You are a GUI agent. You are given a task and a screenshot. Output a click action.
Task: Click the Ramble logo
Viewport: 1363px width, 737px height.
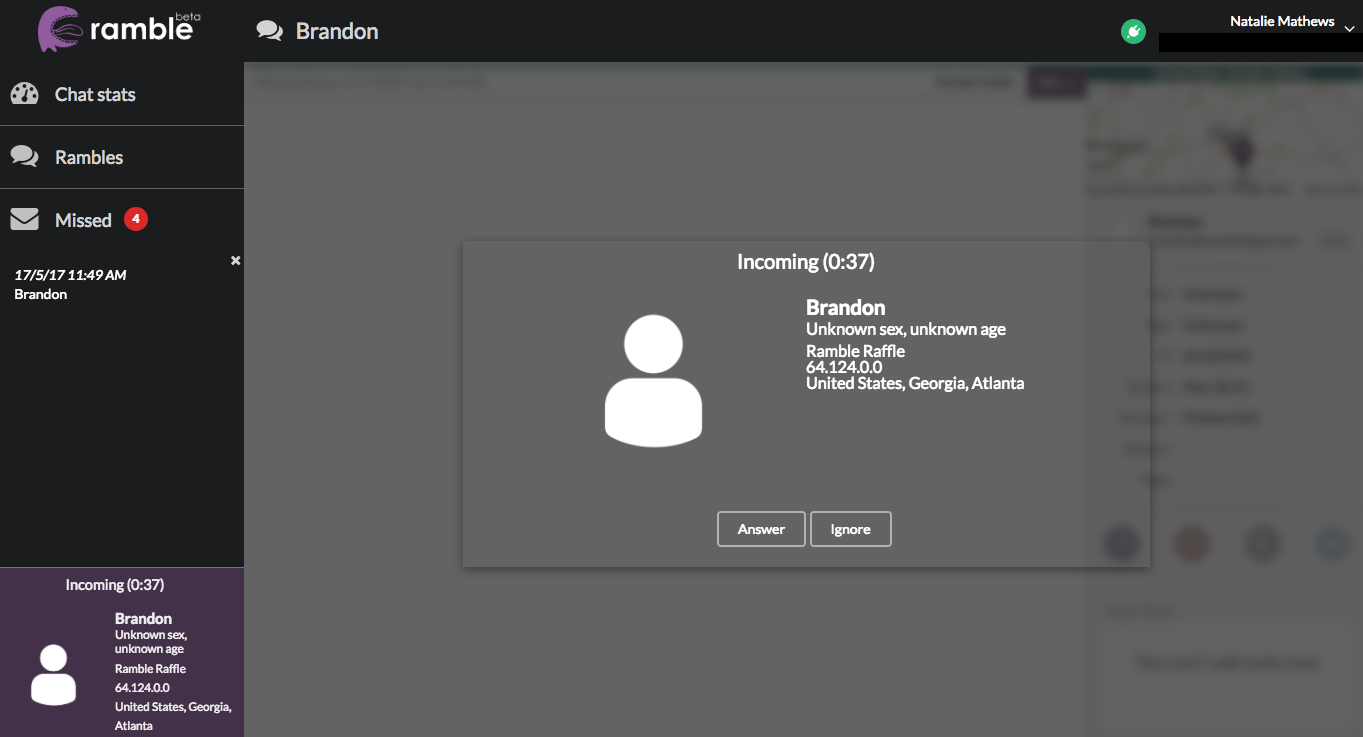[x=119, y=30]
